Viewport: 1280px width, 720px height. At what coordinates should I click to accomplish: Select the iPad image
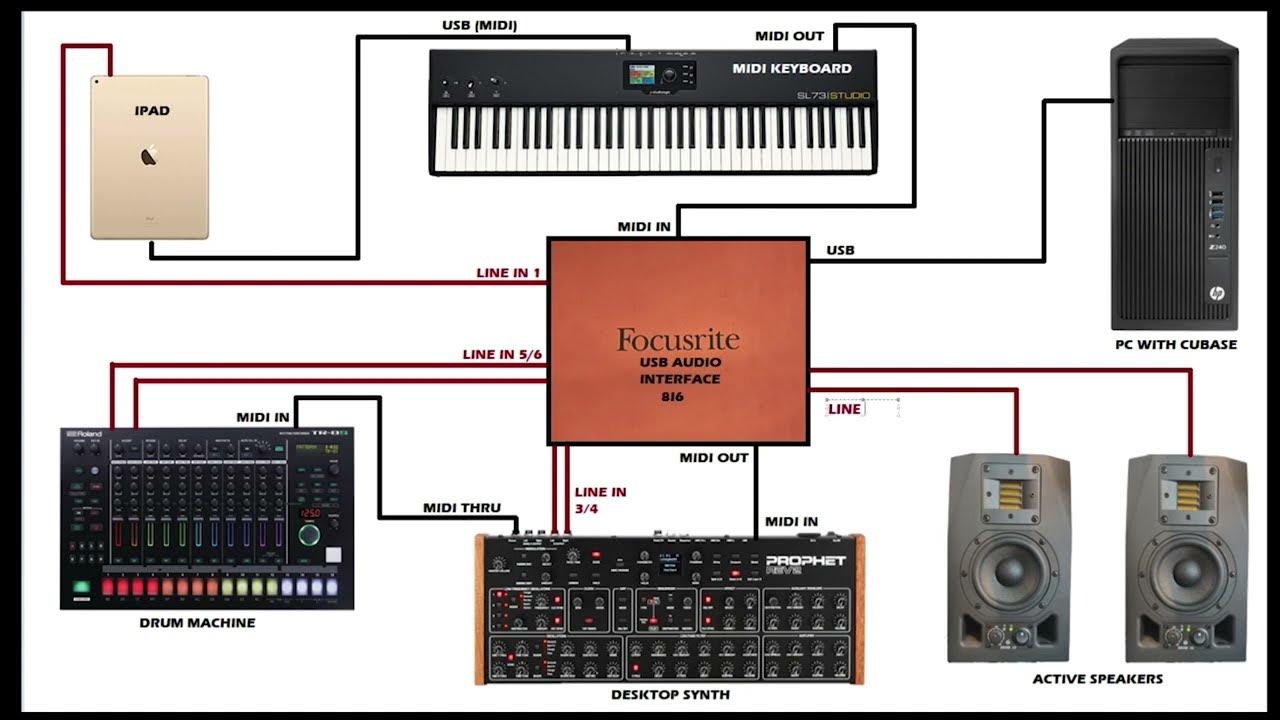[149, 157]
